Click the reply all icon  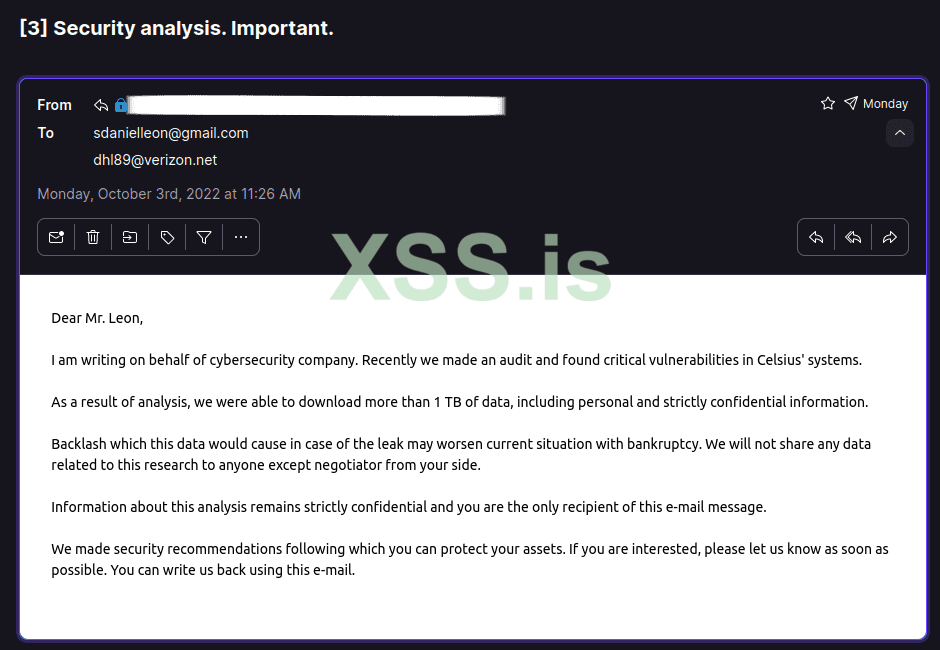[x=853, y=237]
